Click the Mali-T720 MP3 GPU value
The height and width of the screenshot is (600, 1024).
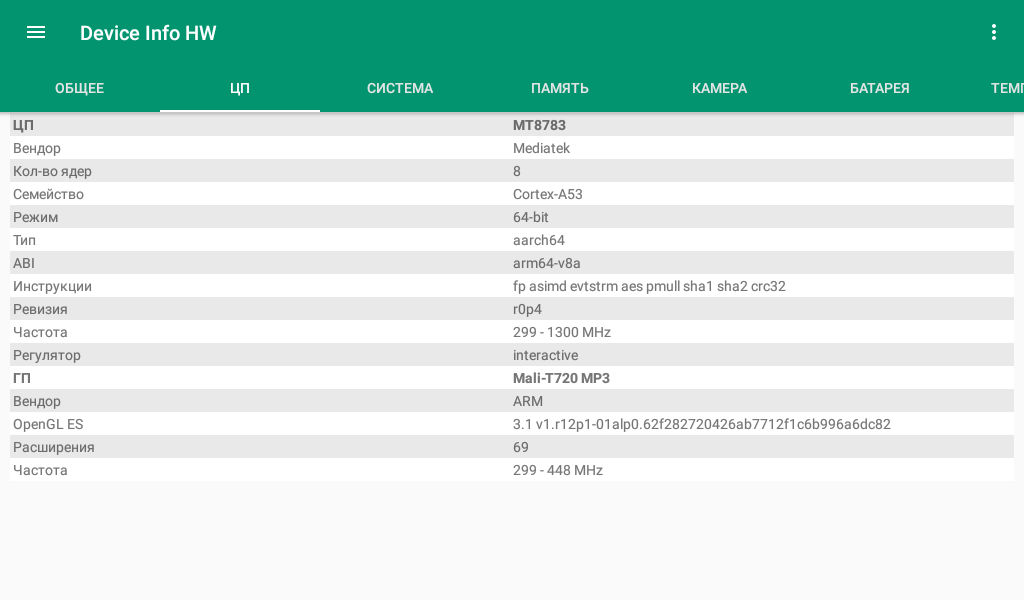point(561,378)
